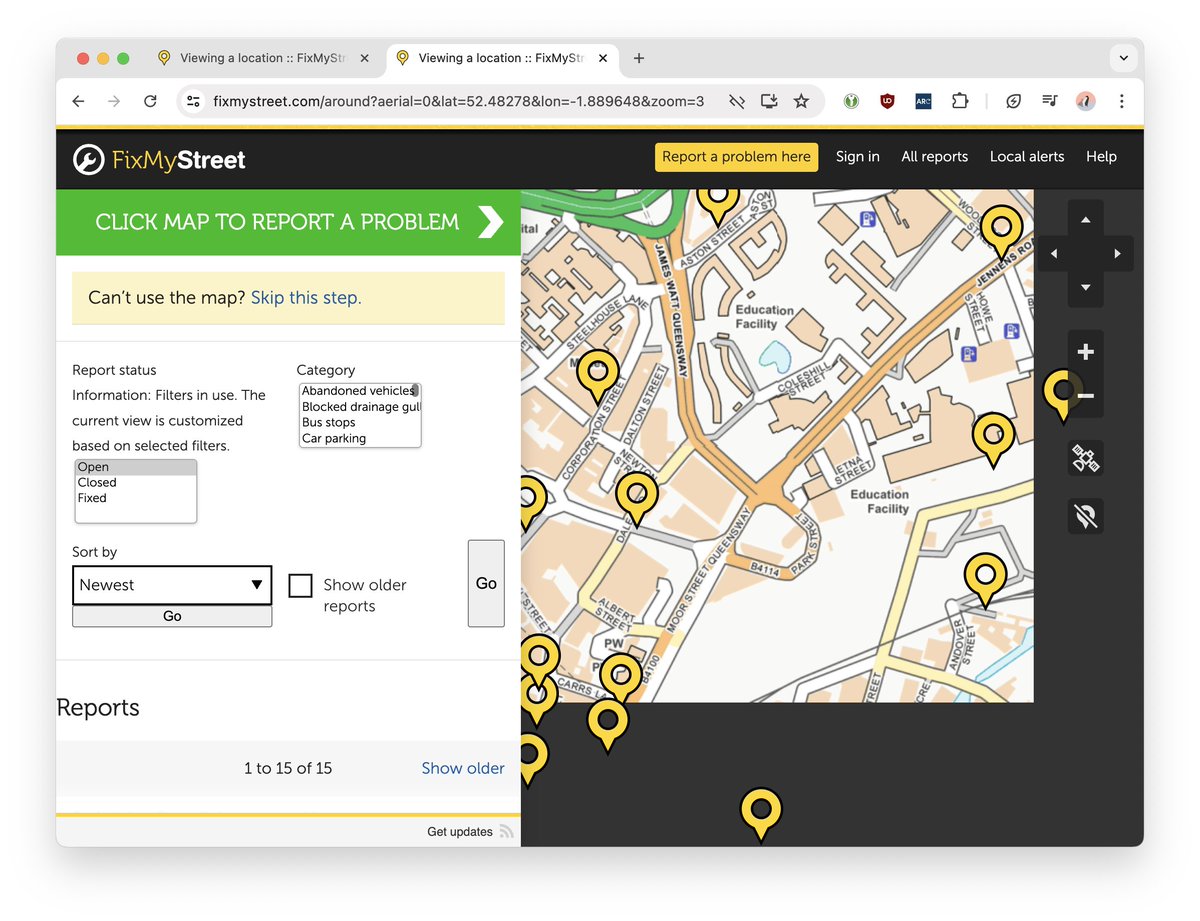This screenshot has width=1200, height=921.
Task: Click the Click map to report a problem banner
Action: (x=288, y=222)
